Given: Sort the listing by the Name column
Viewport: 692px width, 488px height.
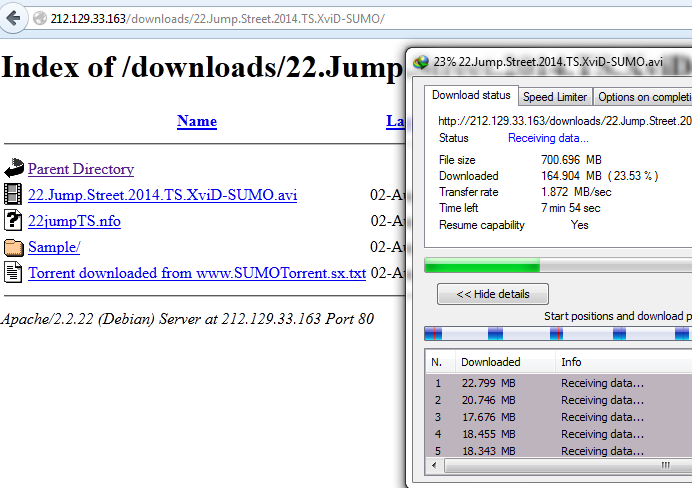Looking at the screenshot, I should 197,121.
